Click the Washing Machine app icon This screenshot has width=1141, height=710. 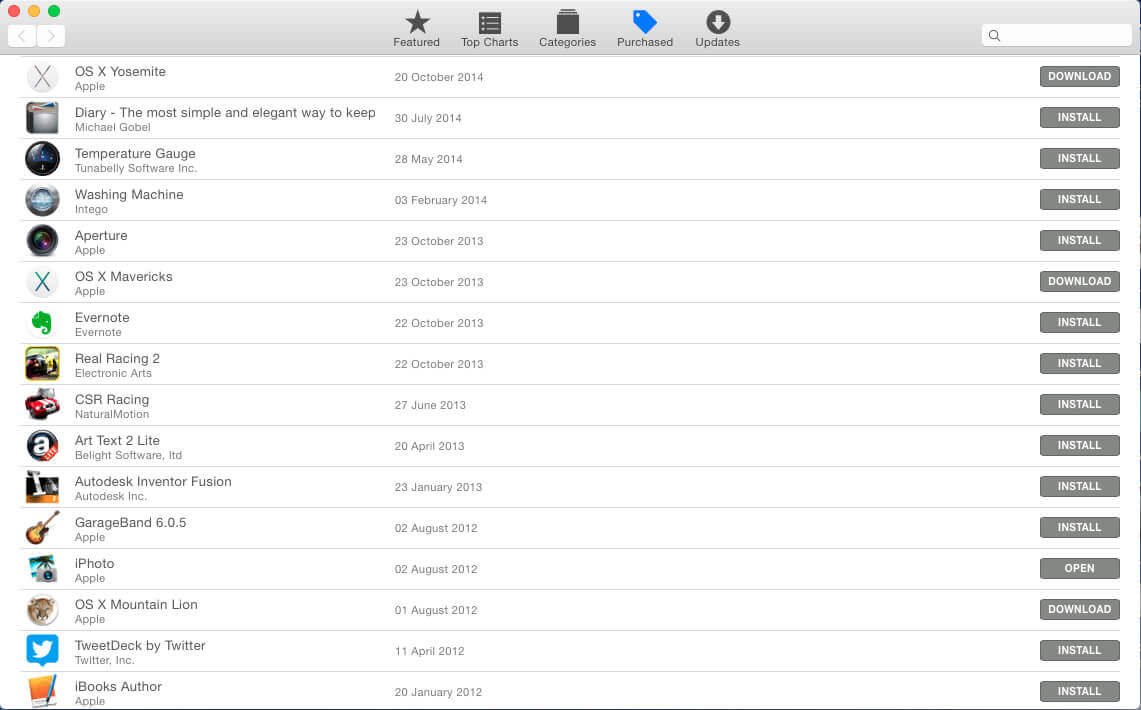point(42,200)
